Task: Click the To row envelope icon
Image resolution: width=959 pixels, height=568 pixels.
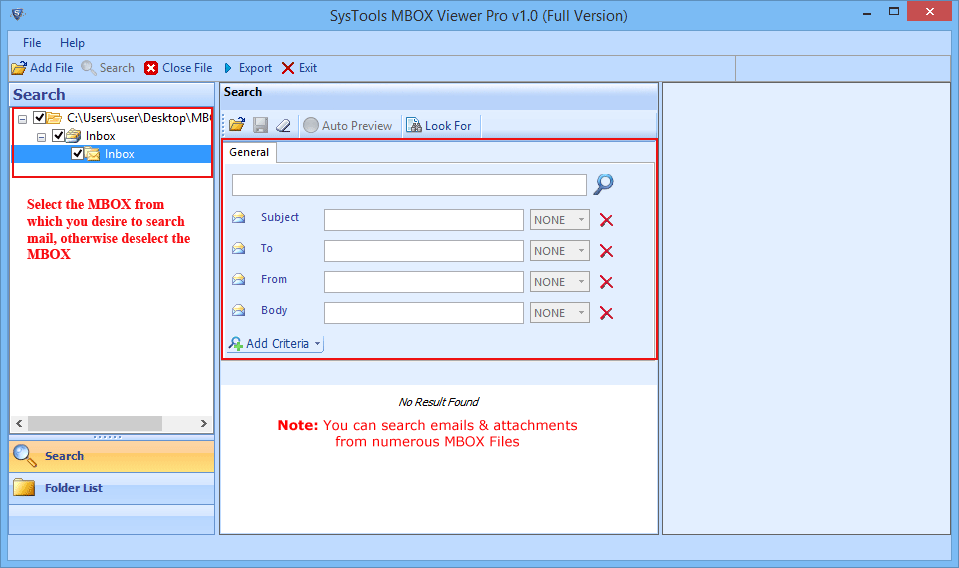Action: point(239,248)
